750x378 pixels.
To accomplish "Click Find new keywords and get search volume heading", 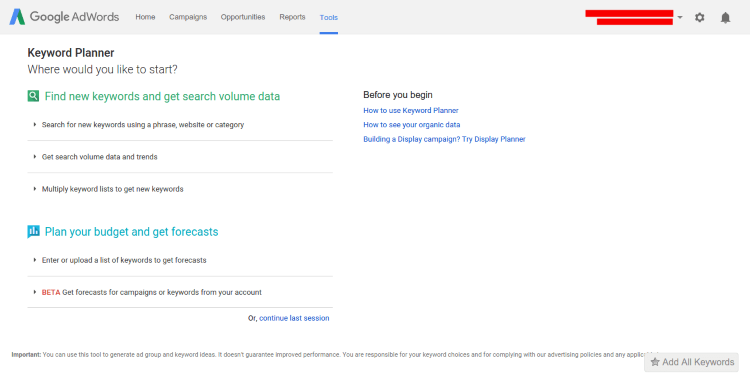I will pyautogui.click(x=162, y=96).
